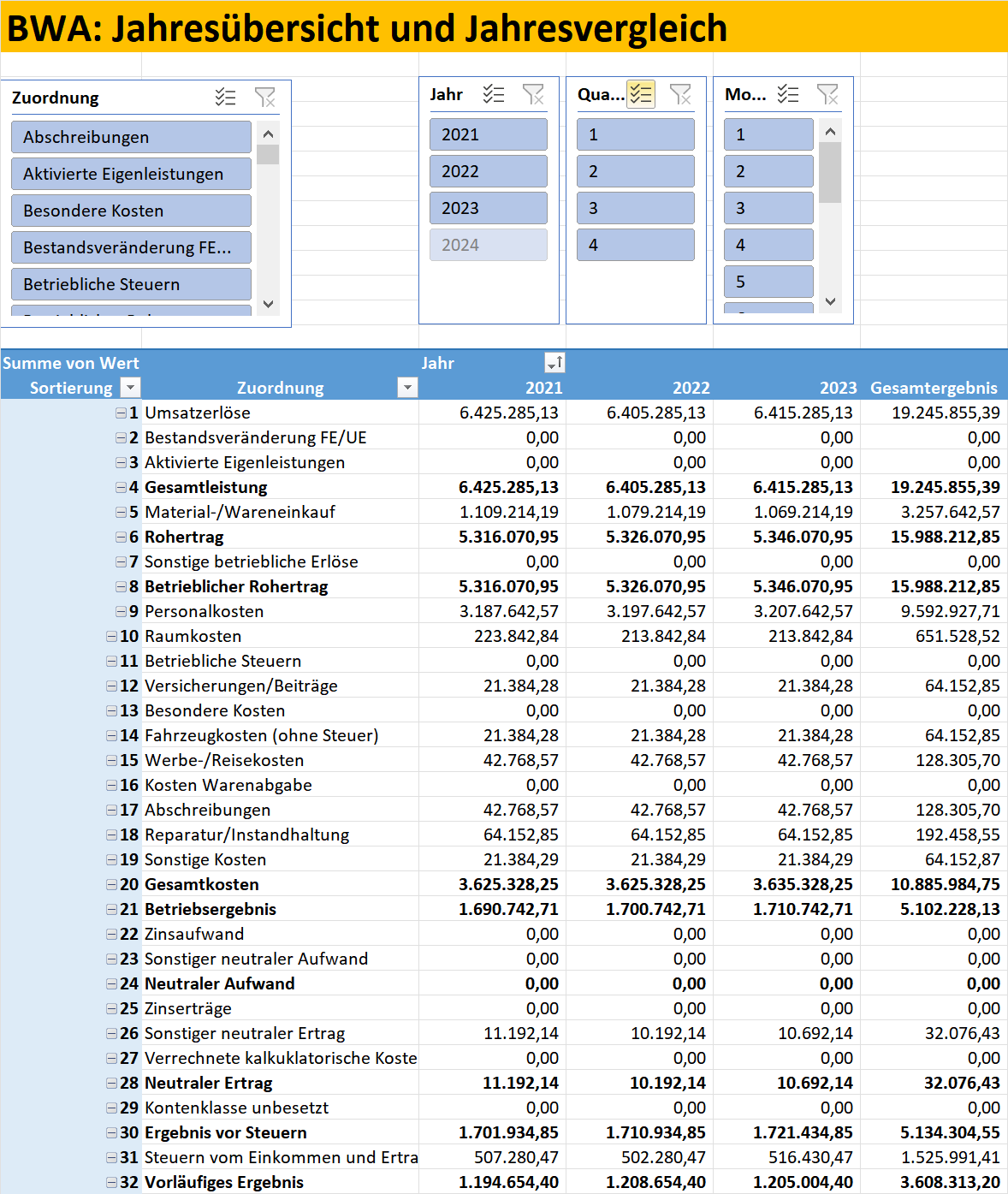
Task: Clear the filter on the Jahr slicer
Action: click(x=533, y=94)
